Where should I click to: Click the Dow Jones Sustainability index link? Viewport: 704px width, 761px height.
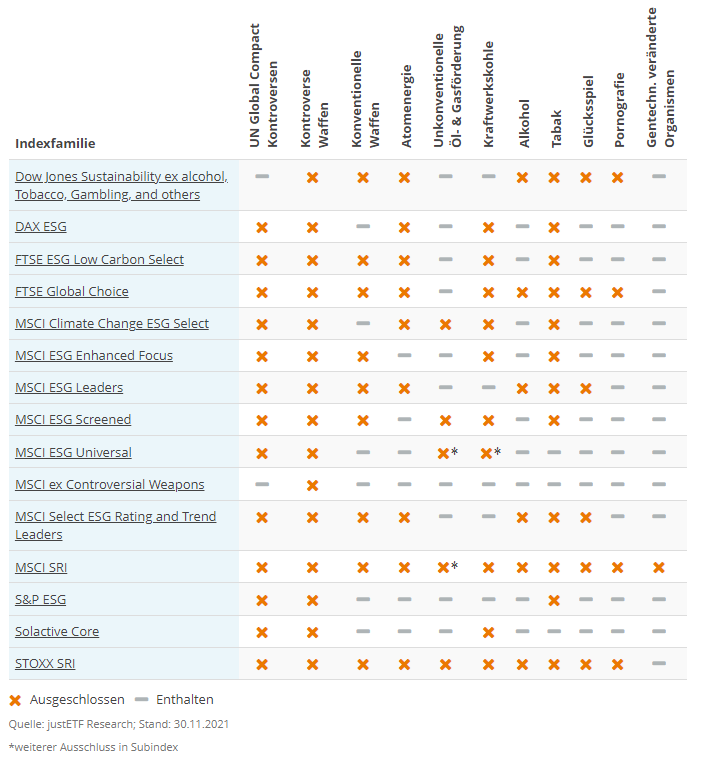click(121, 185)
